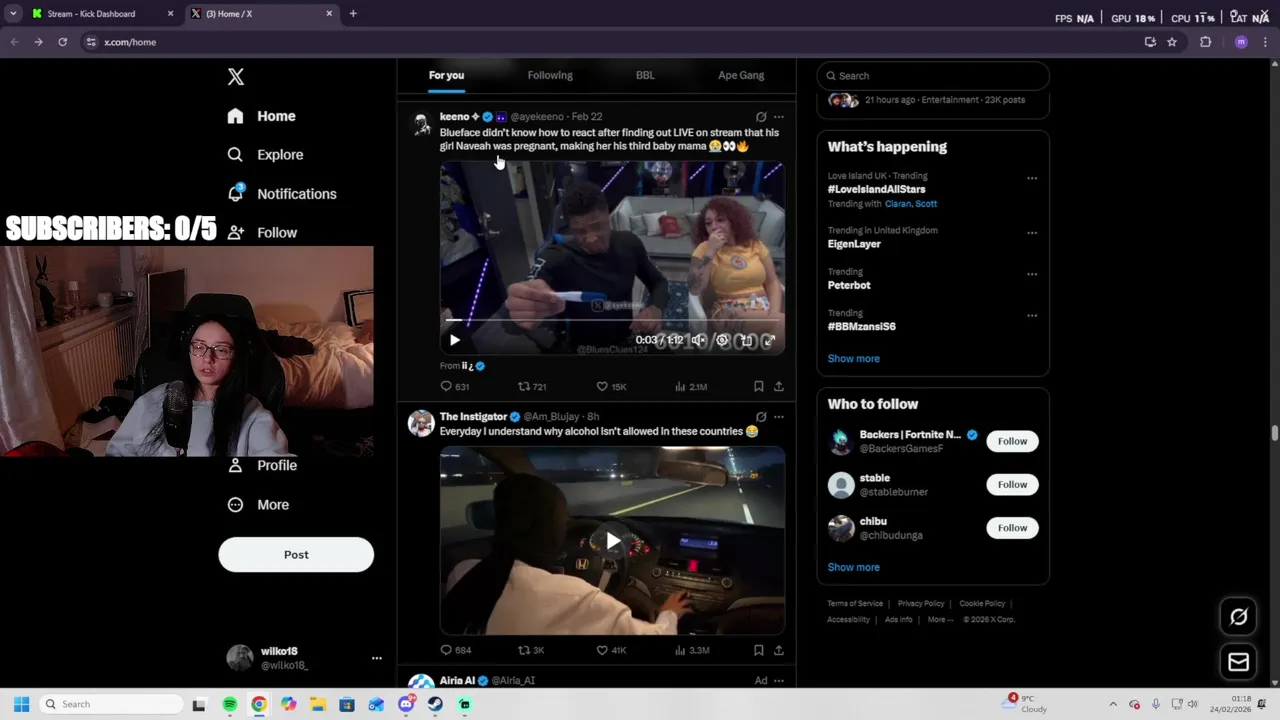Open Grok icon on keeno post
Viewport: 1280px width, 720px height.
(761, 117)
